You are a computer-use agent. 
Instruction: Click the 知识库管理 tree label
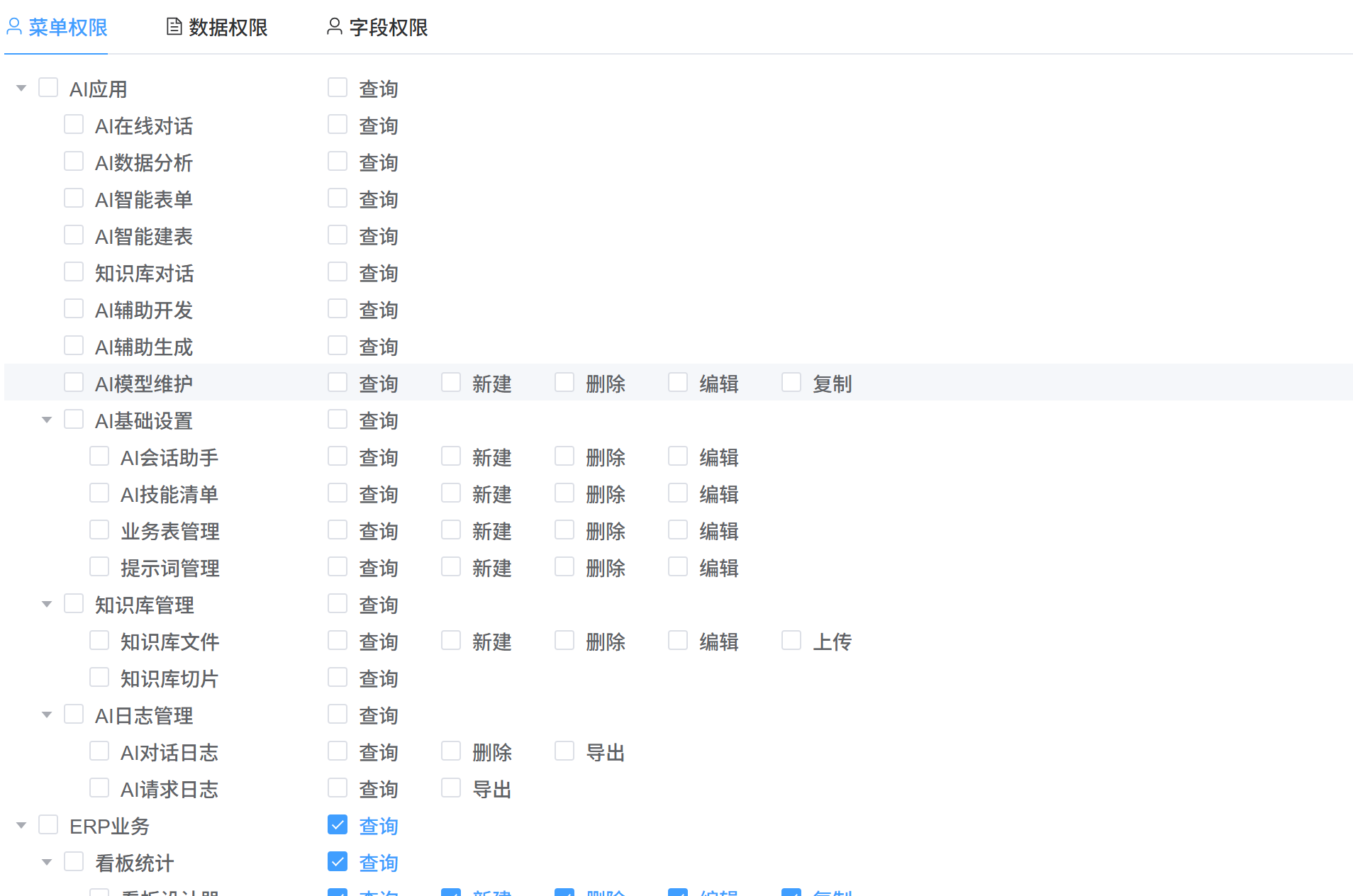[145, 605]
